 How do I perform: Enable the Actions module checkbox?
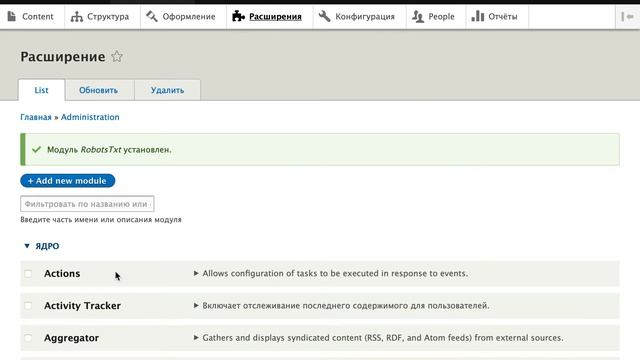28,273
